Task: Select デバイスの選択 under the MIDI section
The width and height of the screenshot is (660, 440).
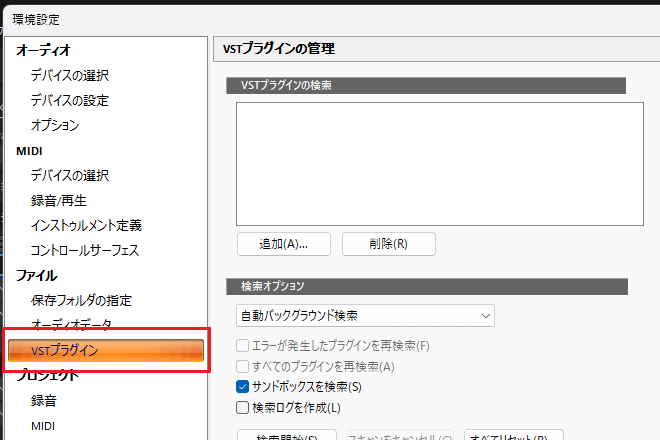Action: pyautogui.click(x=69, y=175)
